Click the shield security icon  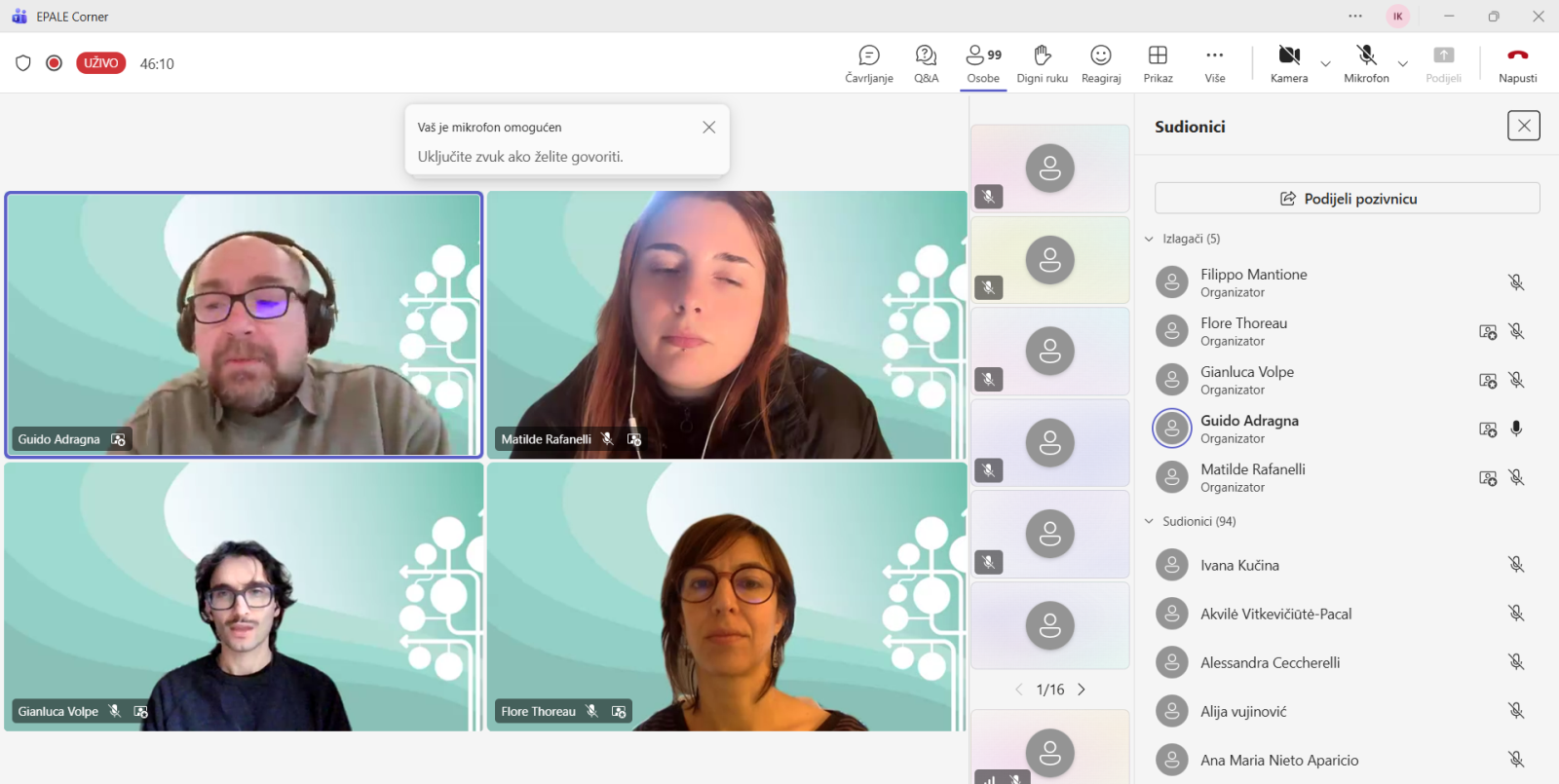(x=23, y=63)
